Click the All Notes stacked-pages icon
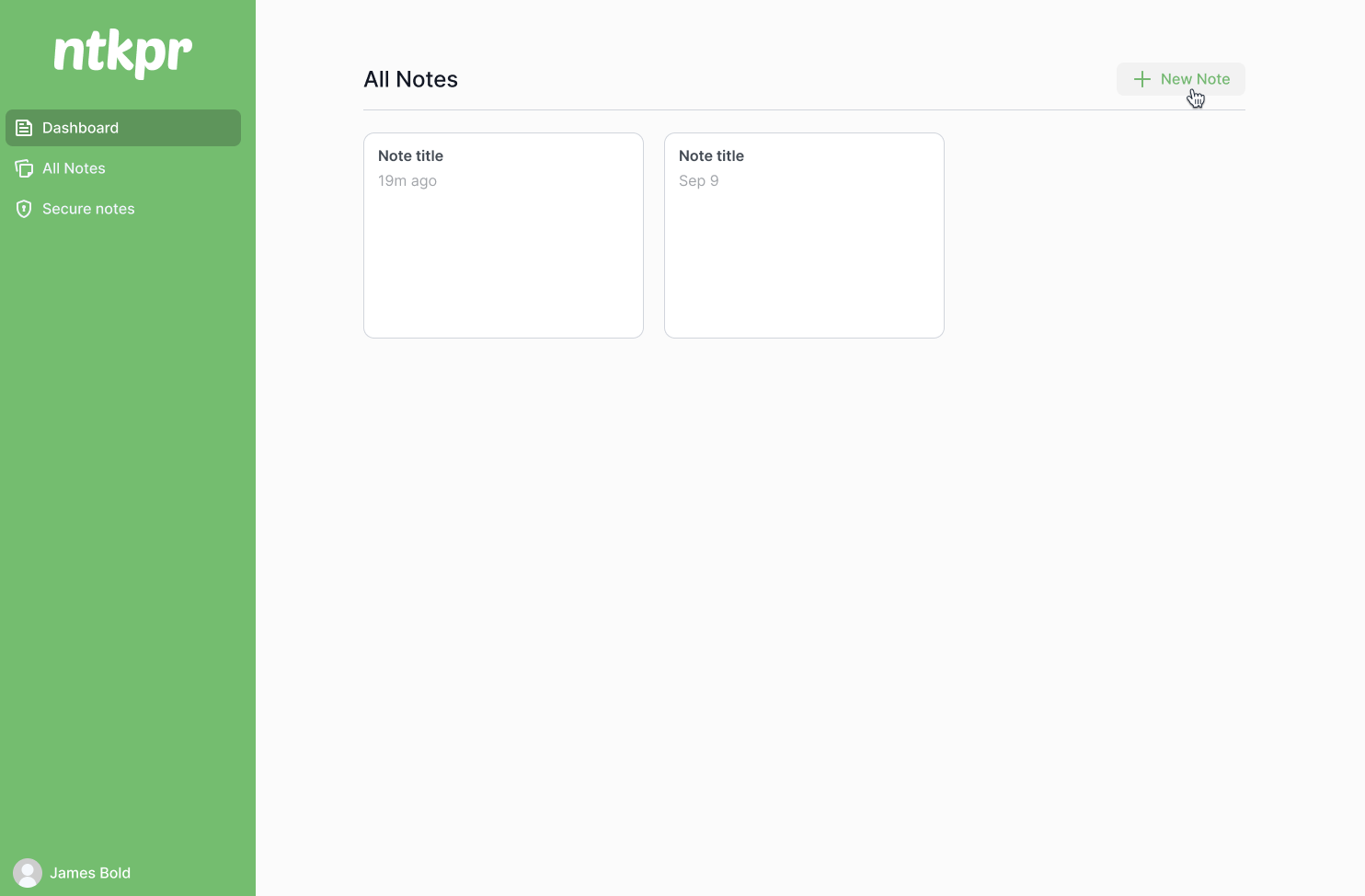This screenshot has width=1365, height=896. [x=24, y=168]
